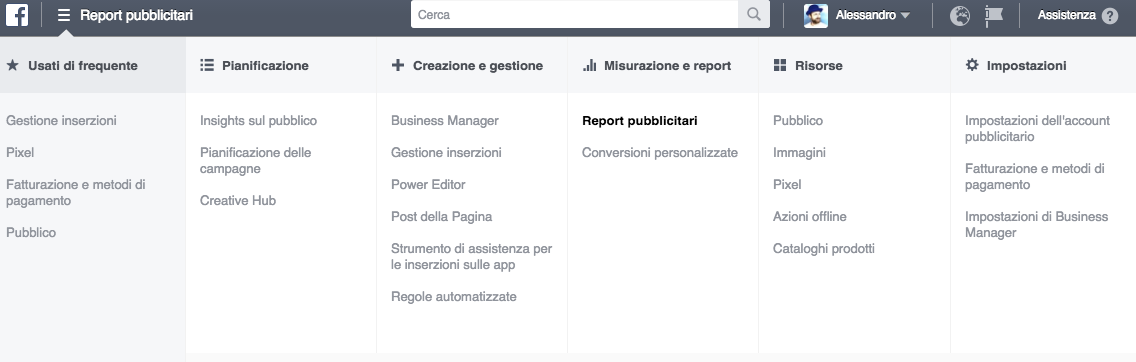Select the Risorse heading
The image size is (1136, 362).
point(819,66)
